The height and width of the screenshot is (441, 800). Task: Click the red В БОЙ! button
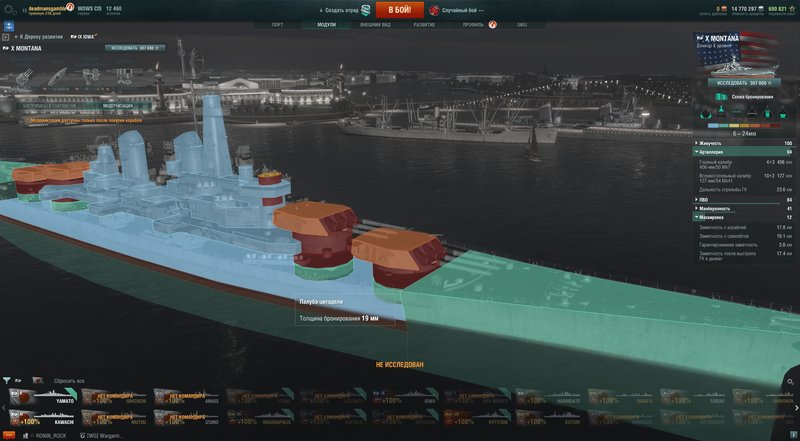coord(399,10)
